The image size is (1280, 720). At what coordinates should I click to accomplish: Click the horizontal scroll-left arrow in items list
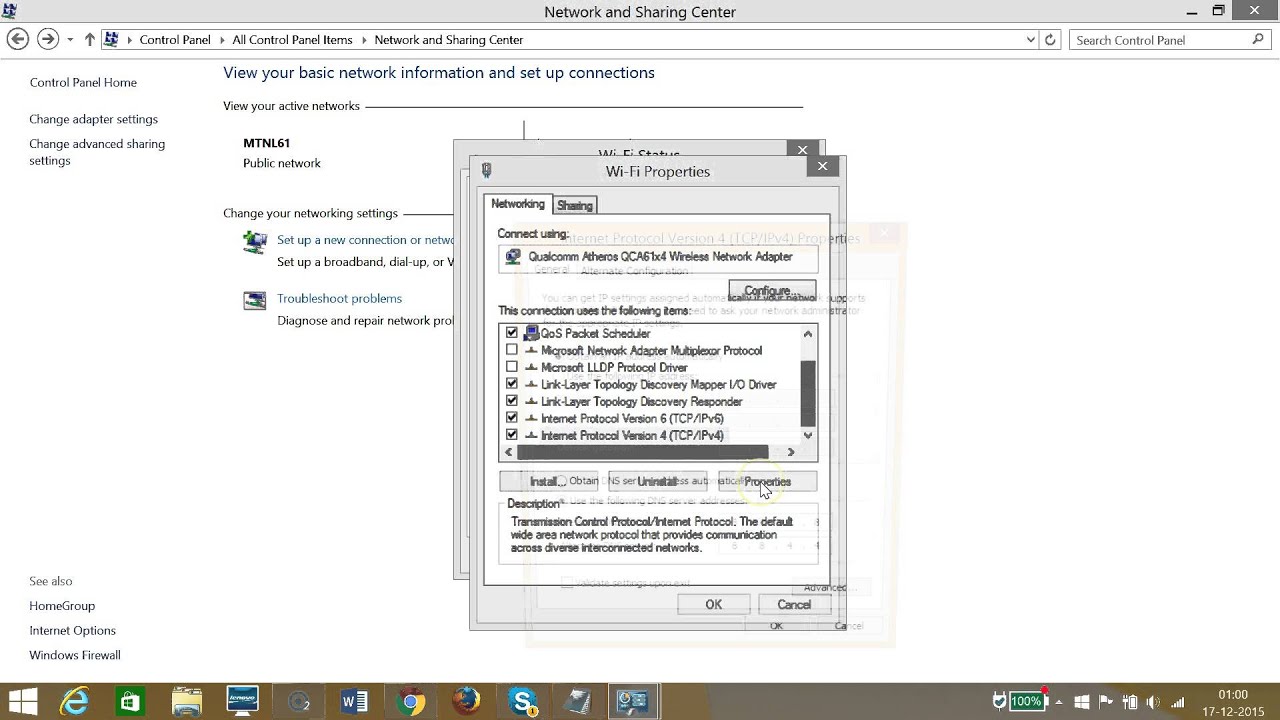[x=508, y=452]
